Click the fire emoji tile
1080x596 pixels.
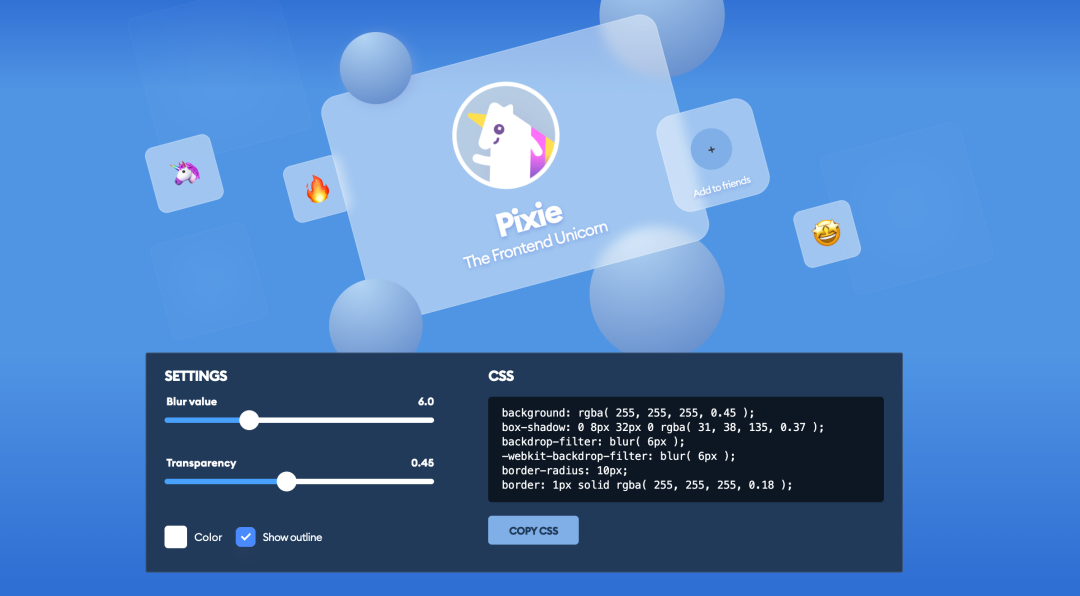317,189
